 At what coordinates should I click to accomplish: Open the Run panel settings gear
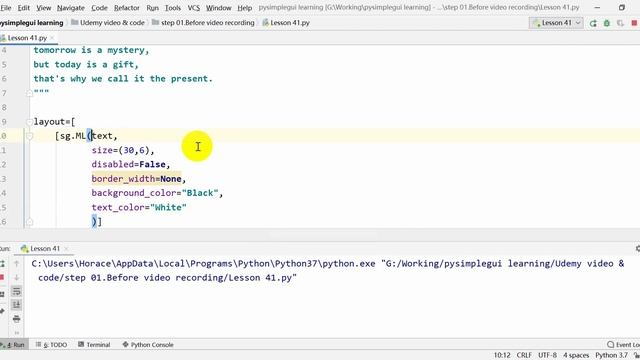638,248
